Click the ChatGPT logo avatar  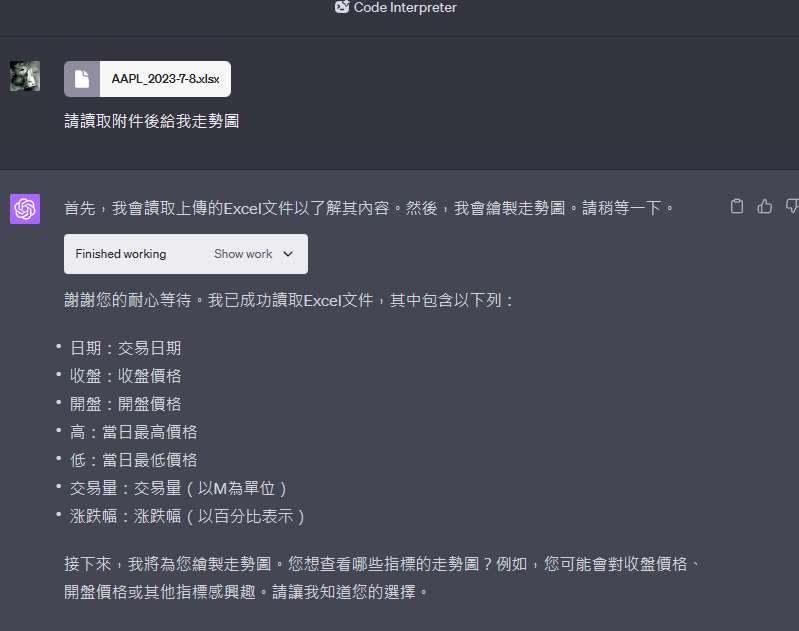[x=25, y=208]
